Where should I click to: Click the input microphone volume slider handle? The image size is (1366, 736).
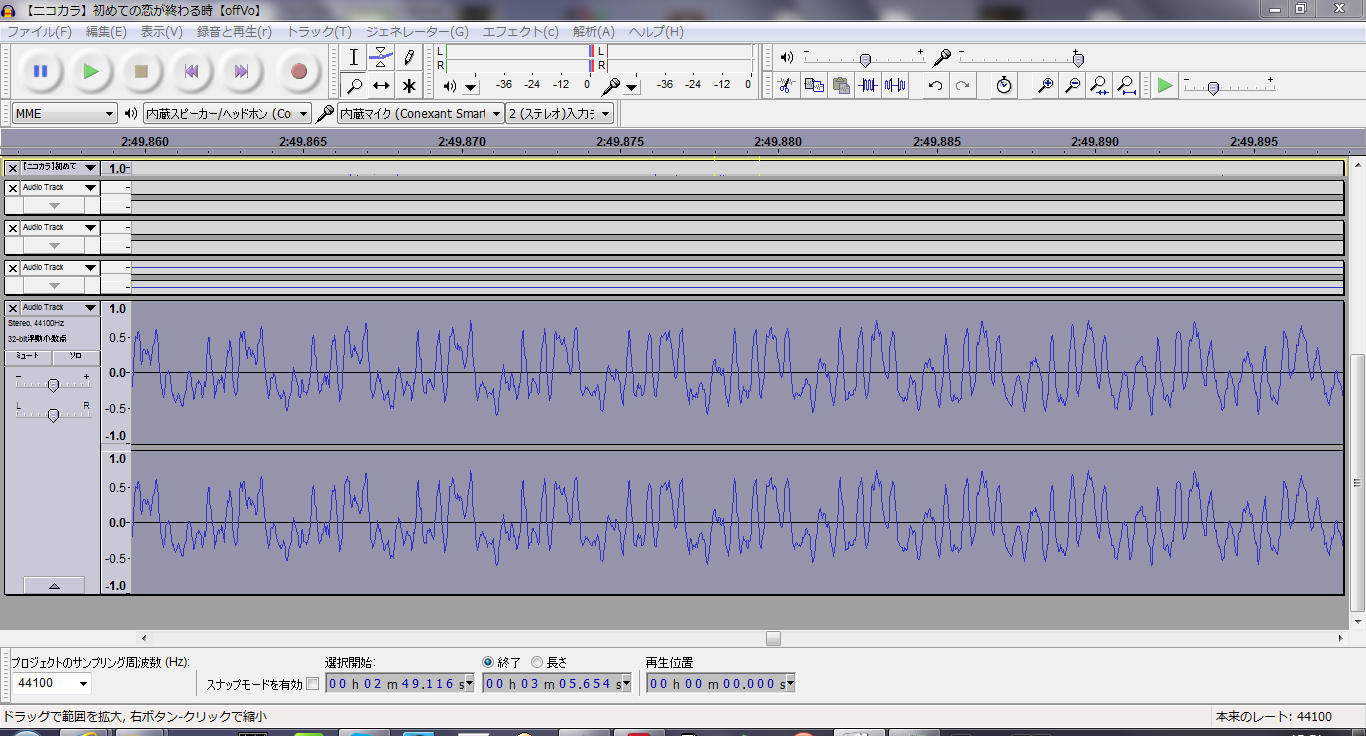(x=1078, y=60)
